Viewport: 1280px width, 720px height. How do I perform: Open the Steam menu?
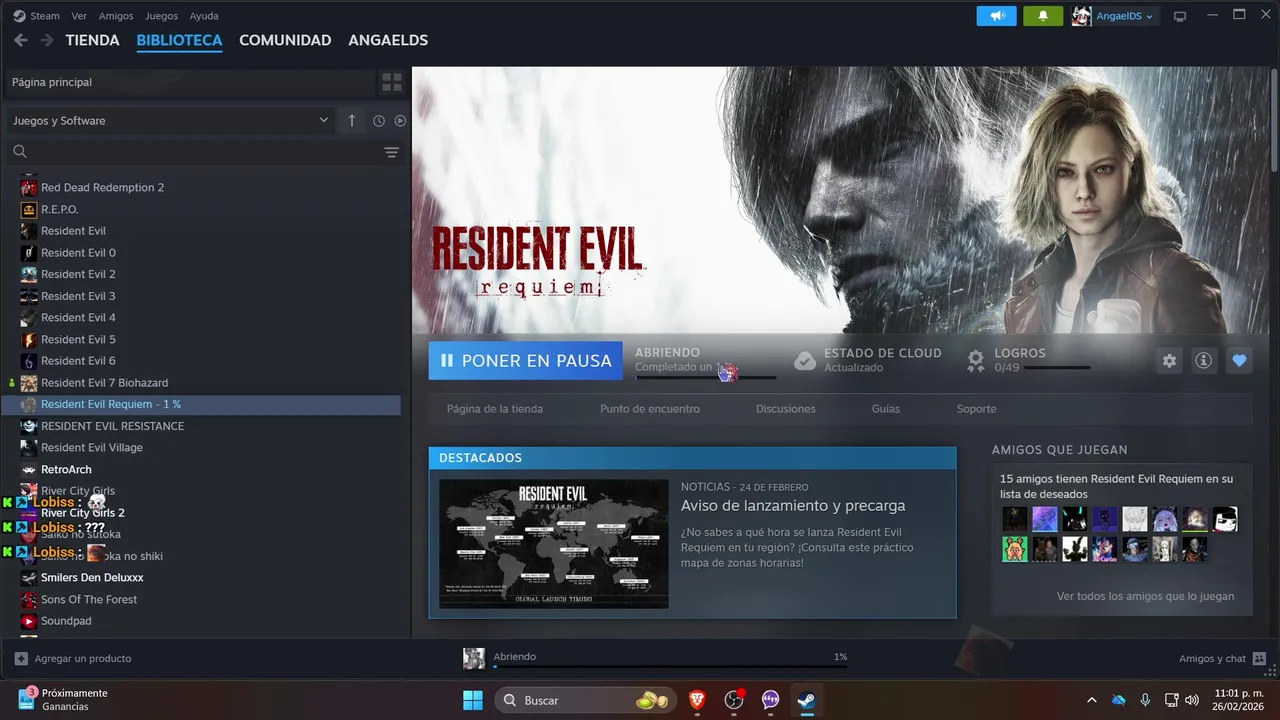(45, 16)
